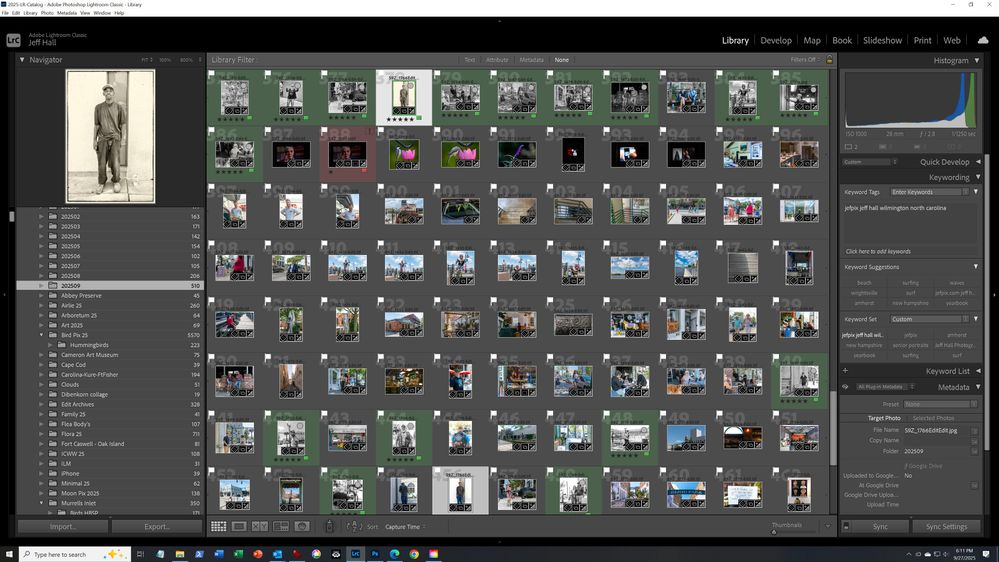Image resolution: width=999 pixels, height=562 pixels.
Task: Select Attribute filter in Library Filter
Action: coord(497,60)
